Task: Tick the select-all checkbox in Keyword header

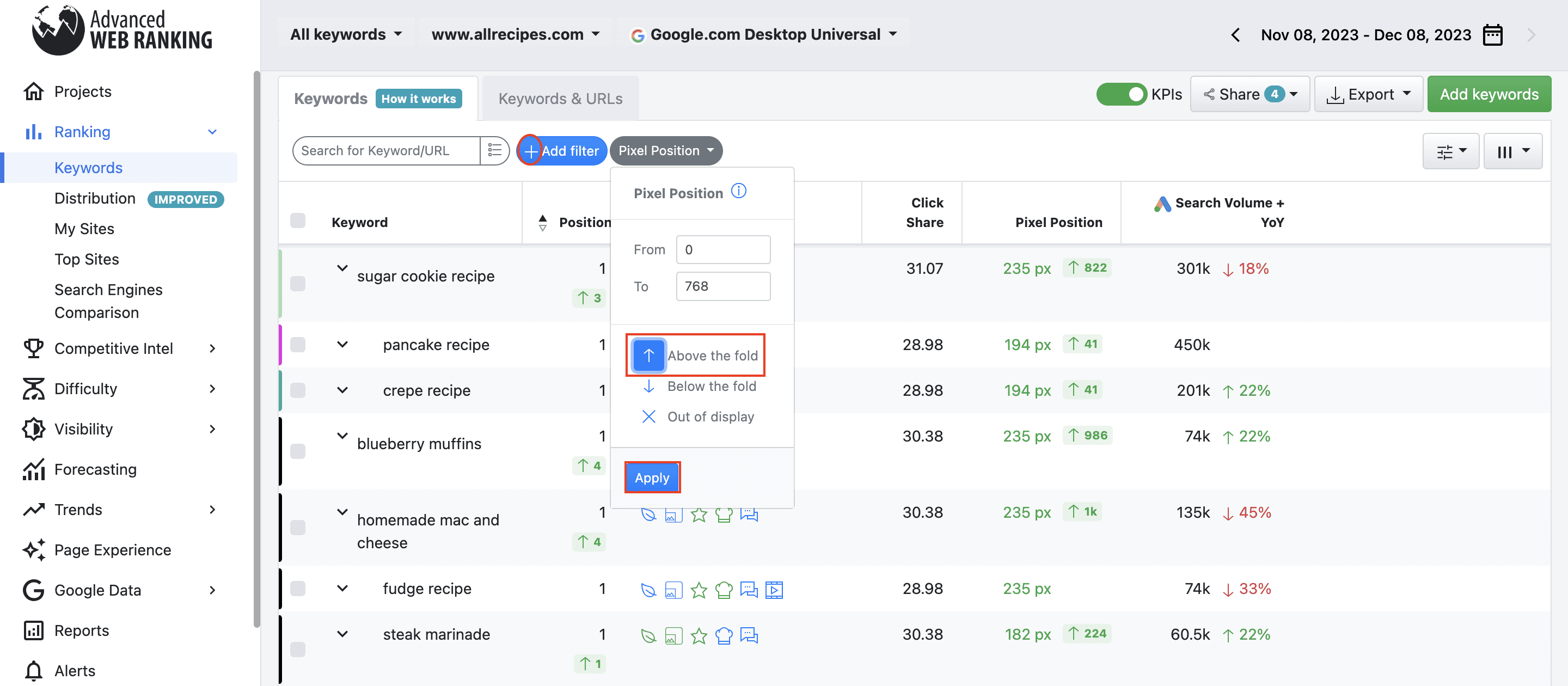Action: click(x=298, y=220)
